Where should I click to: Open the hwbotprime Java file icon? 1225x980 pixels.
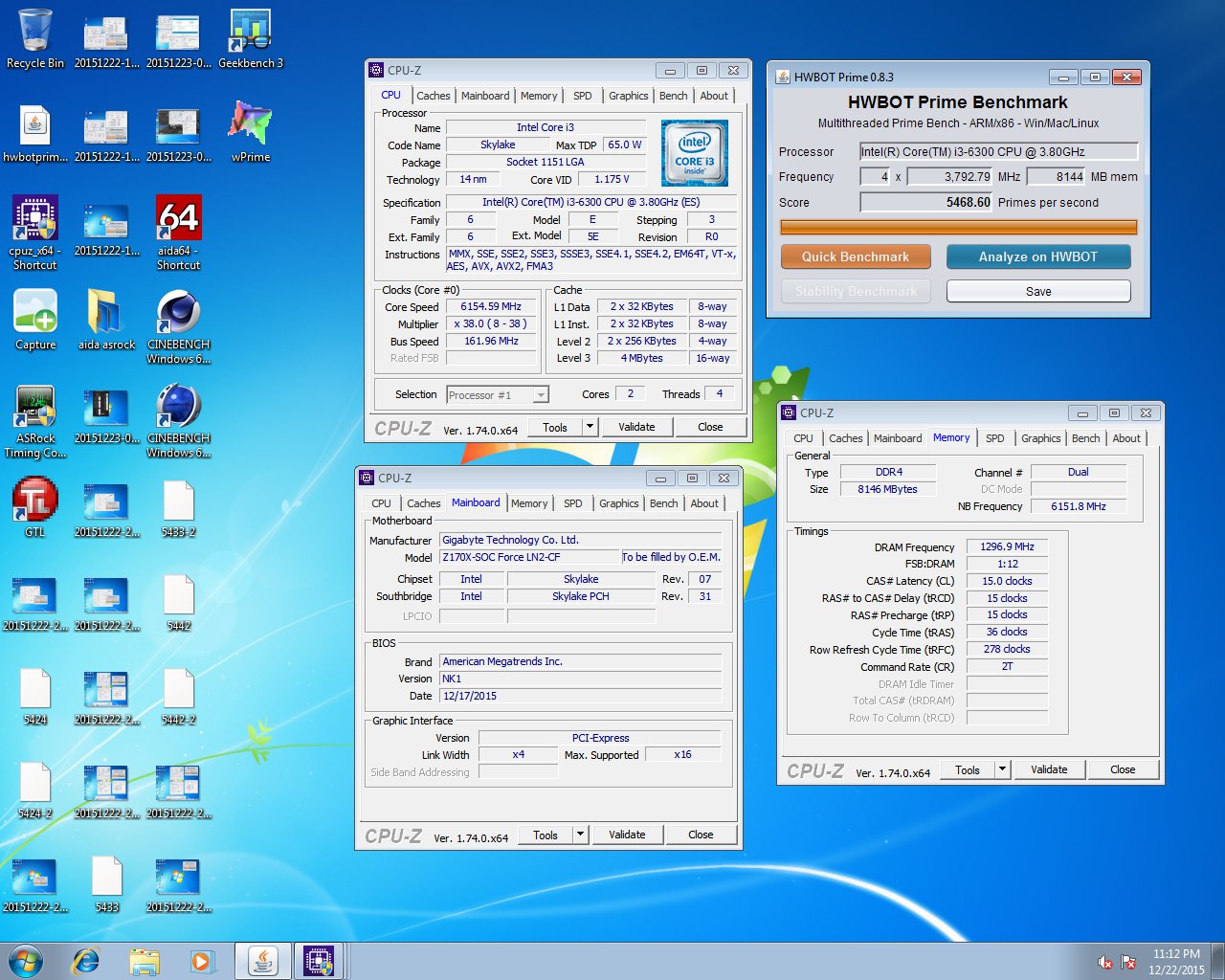35,132
